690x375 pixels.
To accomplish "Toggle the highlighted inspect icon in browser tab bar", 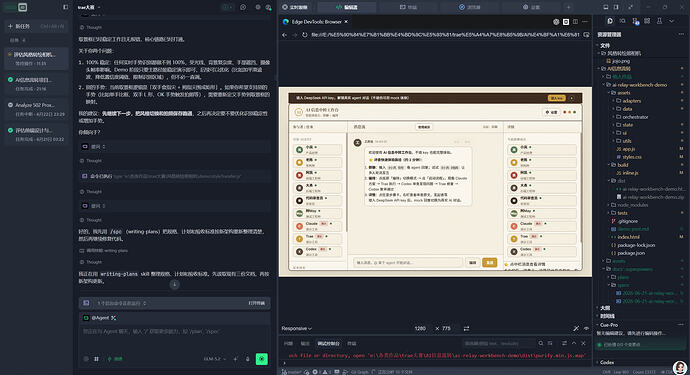I will coord(566,22).
